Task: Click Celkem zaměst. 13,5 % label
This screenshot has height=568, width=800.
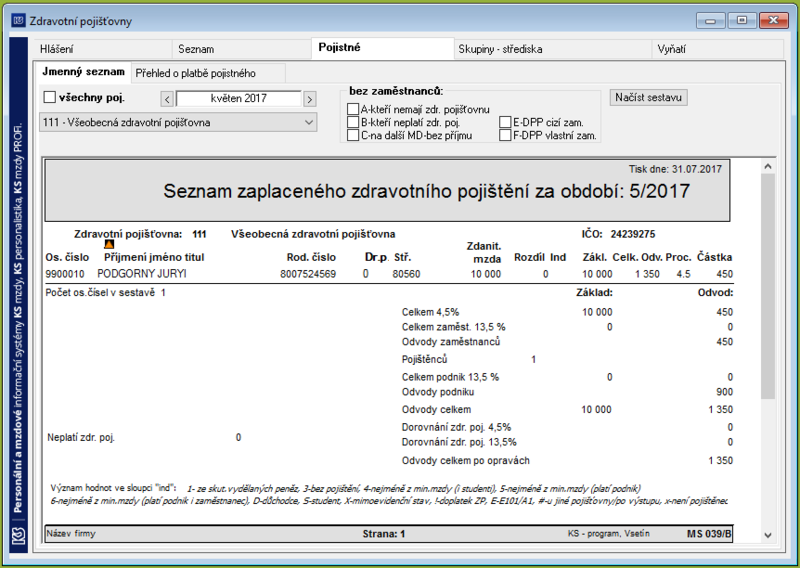Action: tap(454, 327)
